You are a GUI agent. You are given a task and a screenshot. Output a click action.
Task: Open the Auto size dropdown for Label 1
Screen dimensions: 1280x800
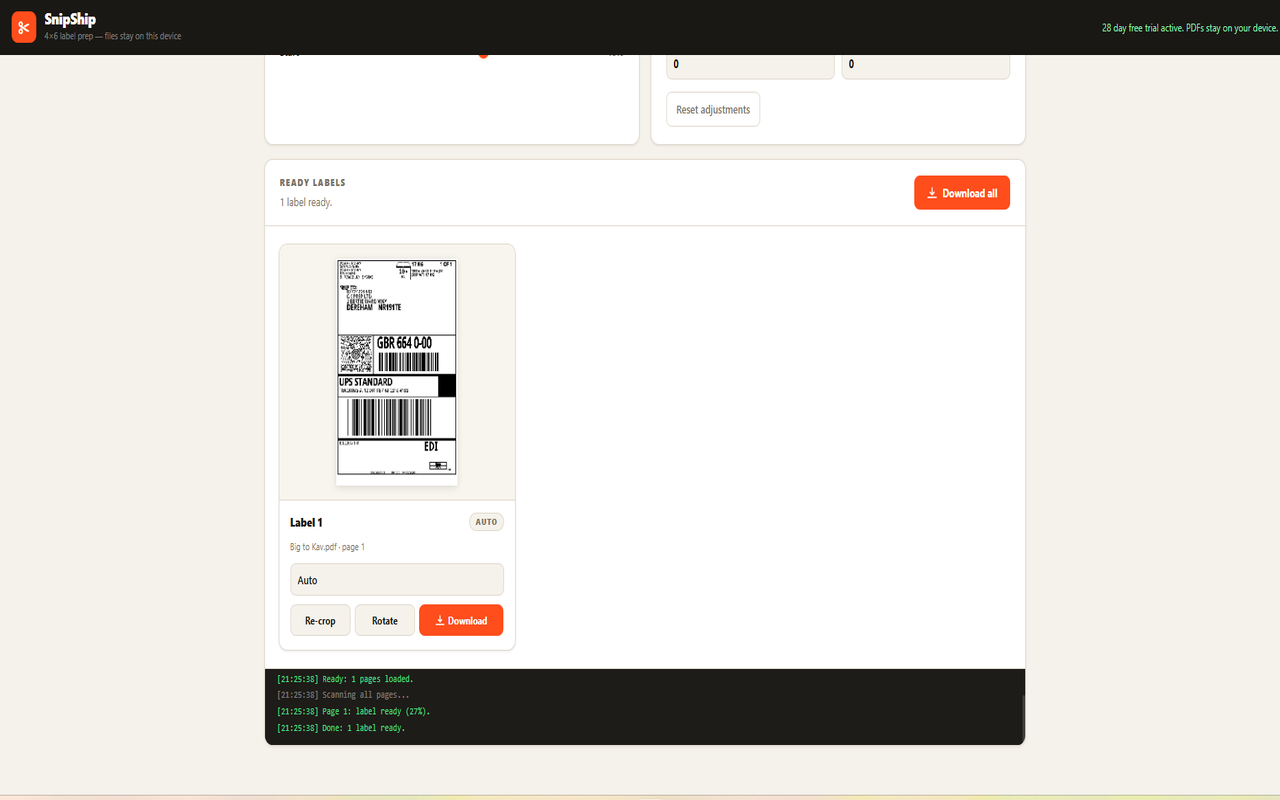(397, 580)
